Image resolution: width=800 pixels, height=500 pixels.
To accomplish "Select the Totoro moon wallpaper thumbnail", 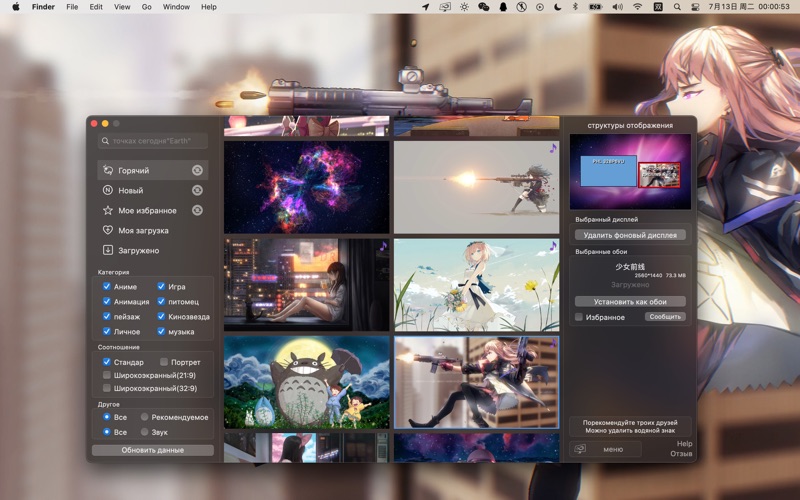I will pos(307,382).
